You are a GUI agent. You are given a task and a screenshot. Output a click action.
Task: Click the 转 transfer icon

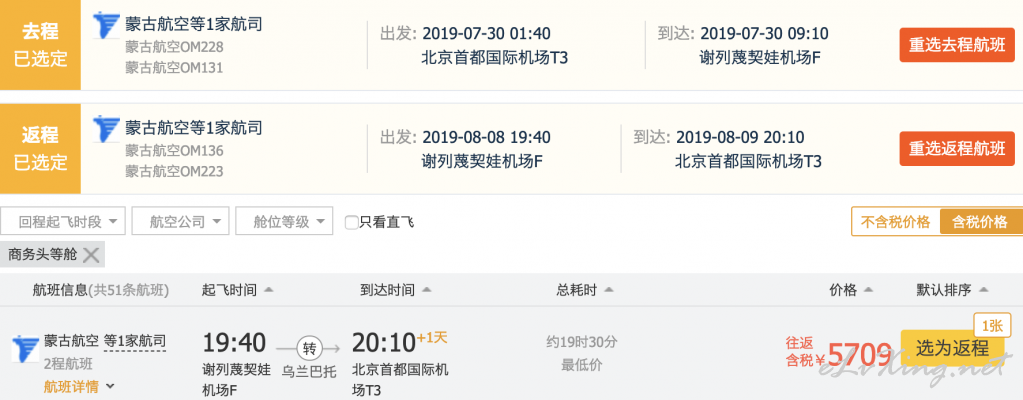click(x=309, y=346)
